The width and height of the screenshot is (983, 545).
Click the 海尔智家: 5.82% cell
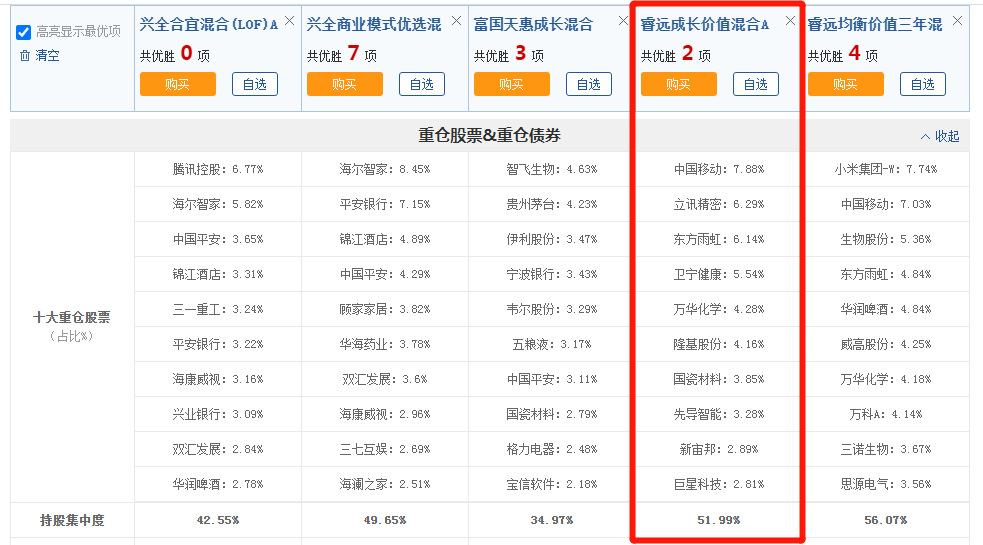pos(218,204)
